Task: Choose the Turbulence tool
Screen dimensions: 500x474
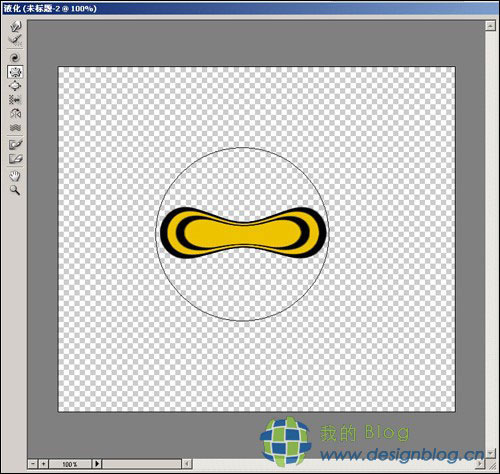Action: 15,128
